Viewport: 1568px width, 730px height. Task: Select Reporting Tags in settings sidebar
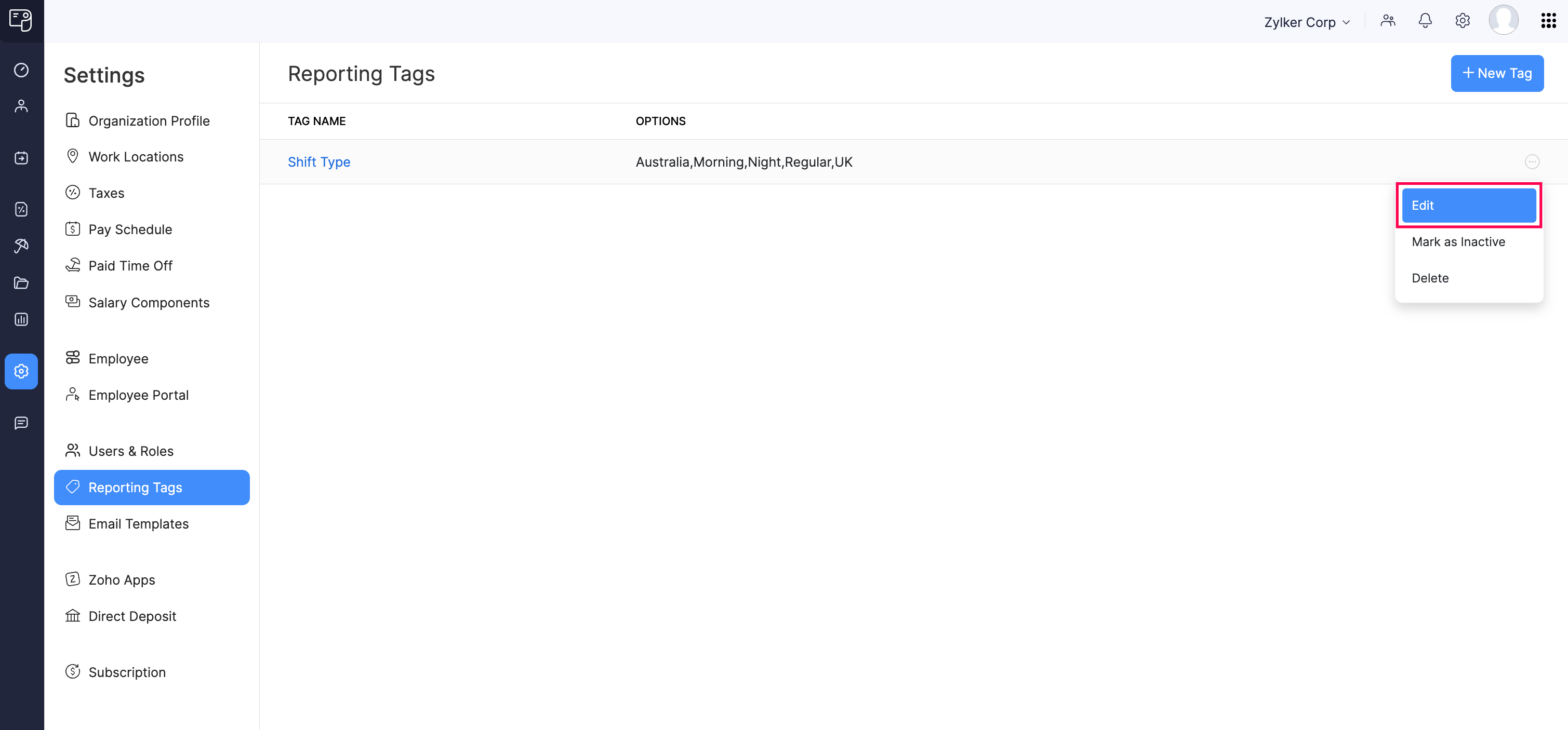(x=152, y=488)
